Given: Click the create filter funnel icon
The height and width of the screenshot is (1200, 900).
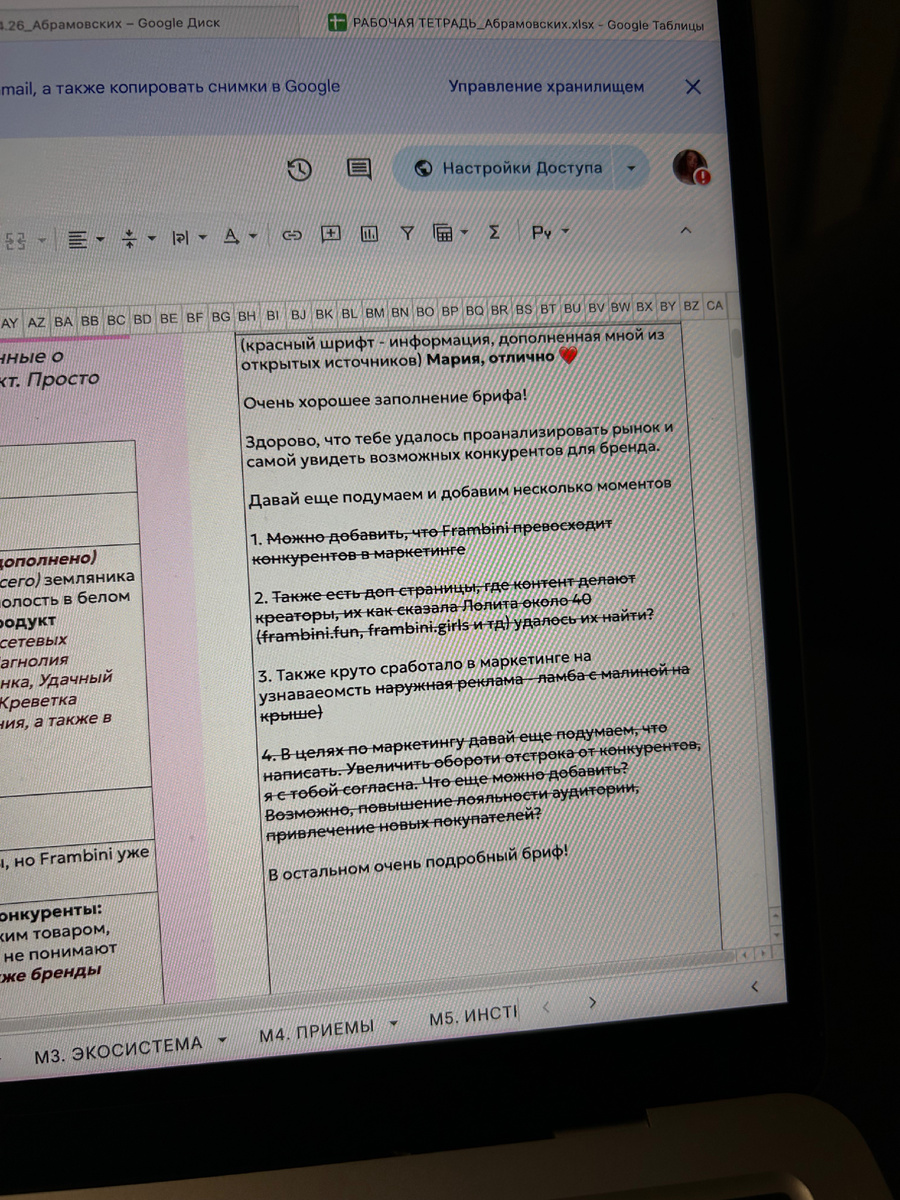Looking at the screenshot, I should pyautogui.click(x=407, y=233).
